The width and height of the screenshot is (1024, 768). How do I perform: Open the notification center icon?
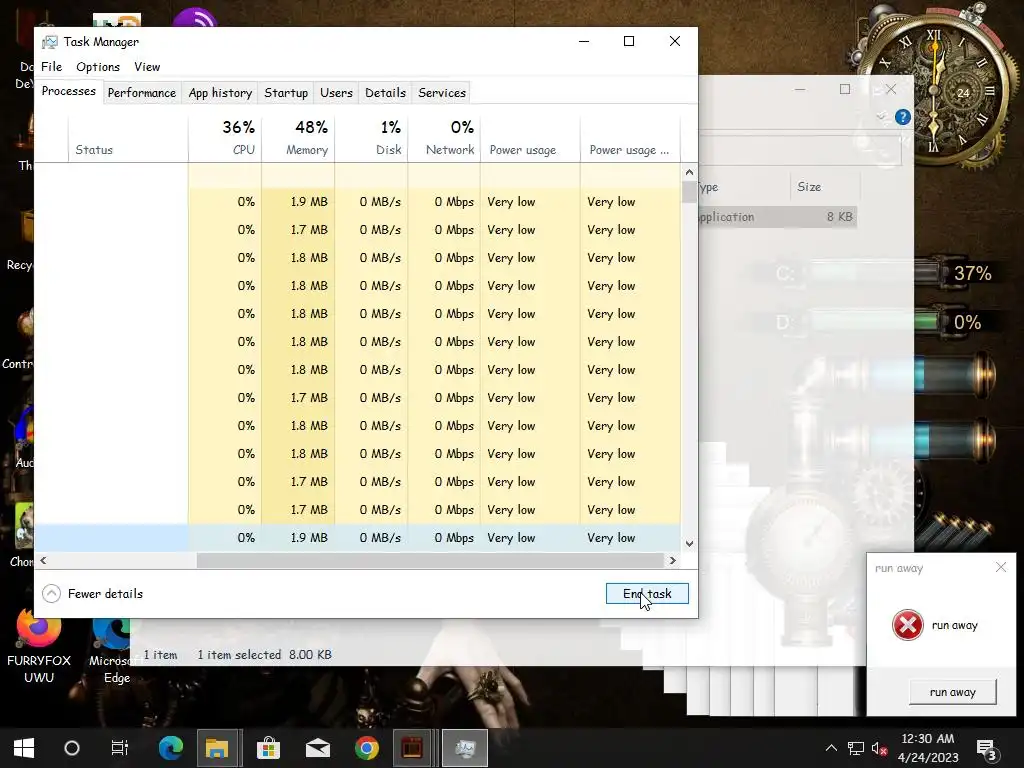pos(986,749)
